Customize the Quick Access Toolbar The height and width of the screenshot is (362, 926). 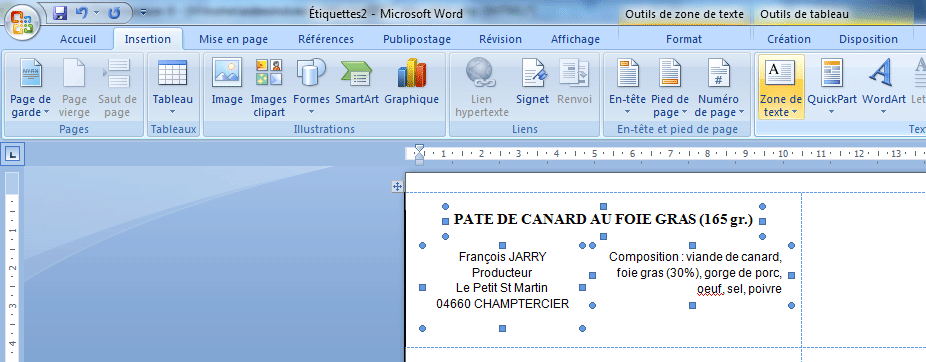144,12
